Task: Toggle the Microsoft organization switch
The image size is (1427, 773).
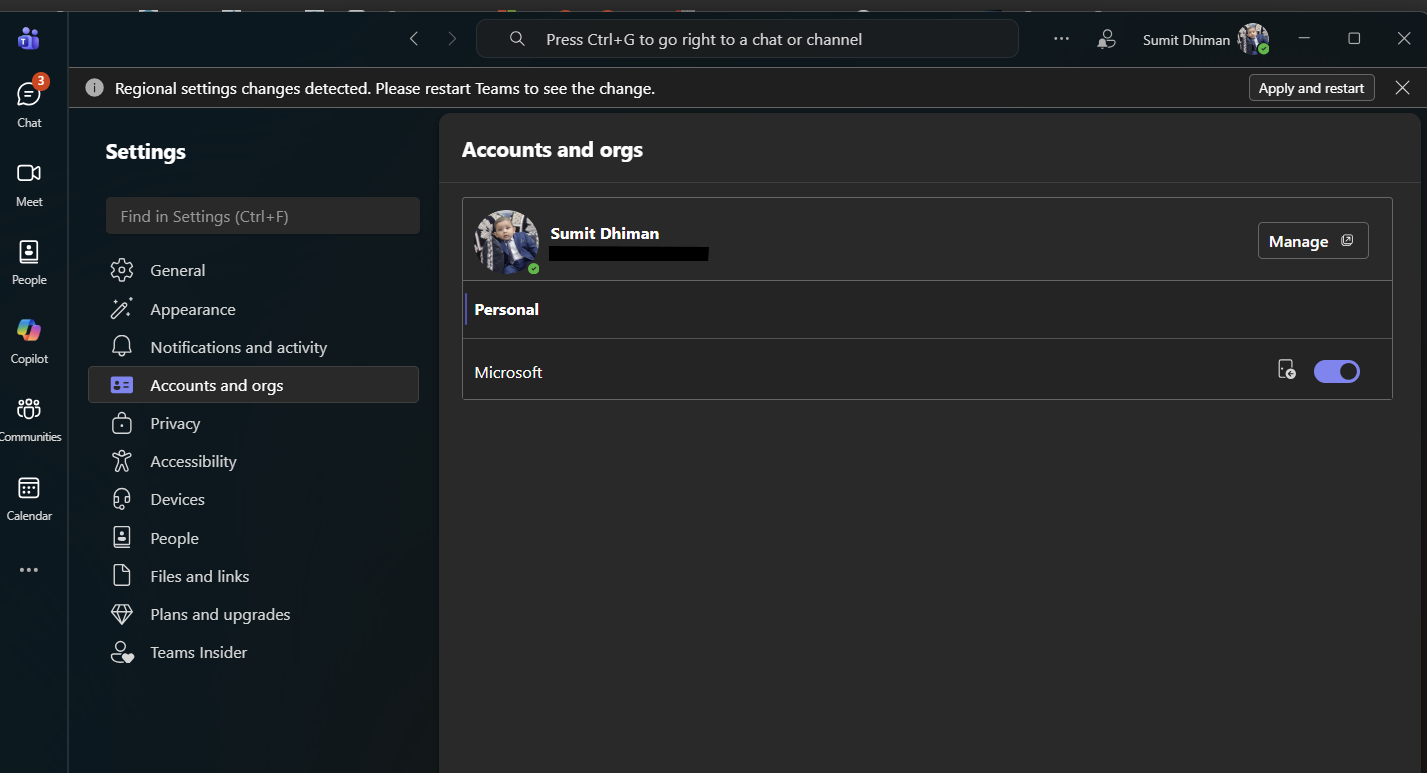Action: [1337, 372]
